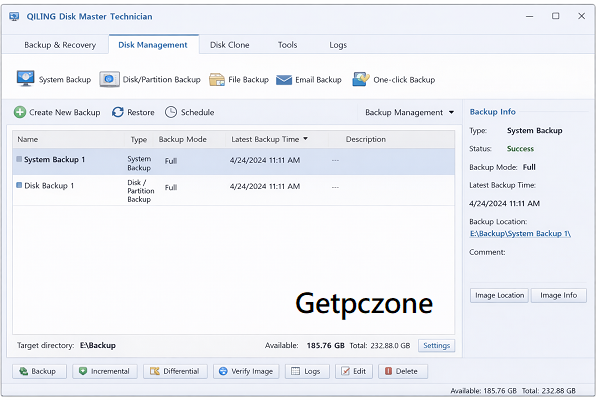Click the Schedule label
Viewport: 600px width, 400px height.
[197, 112]
